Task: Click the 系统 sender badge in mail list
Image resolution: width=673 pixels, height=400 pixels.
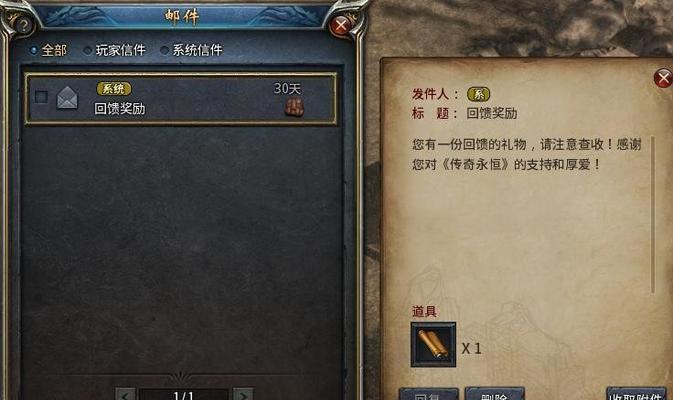Action: 114,89
